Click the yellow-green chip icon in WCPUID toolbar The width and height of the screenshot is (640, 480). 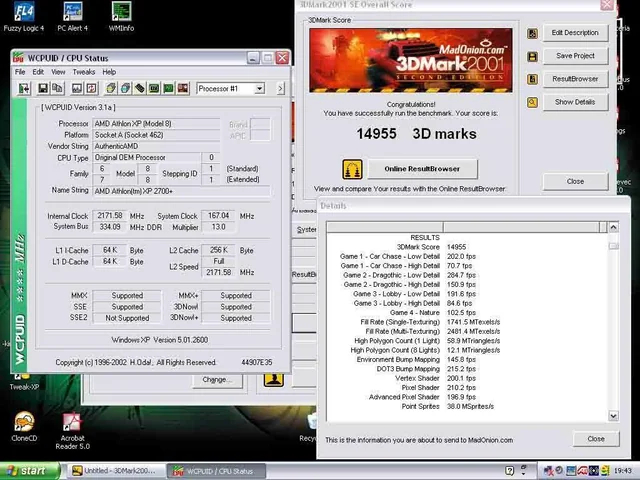click(x=111, y=89)
